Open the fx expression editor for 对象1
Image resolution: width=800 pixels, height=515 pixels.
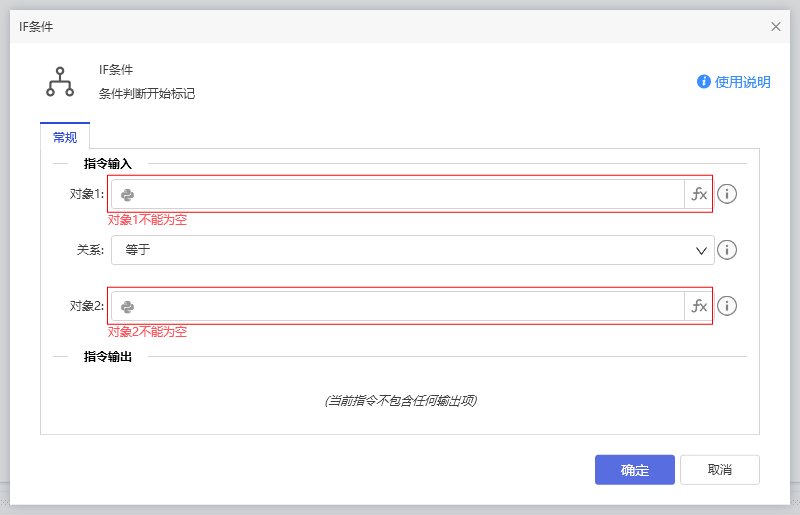[699, 194]
